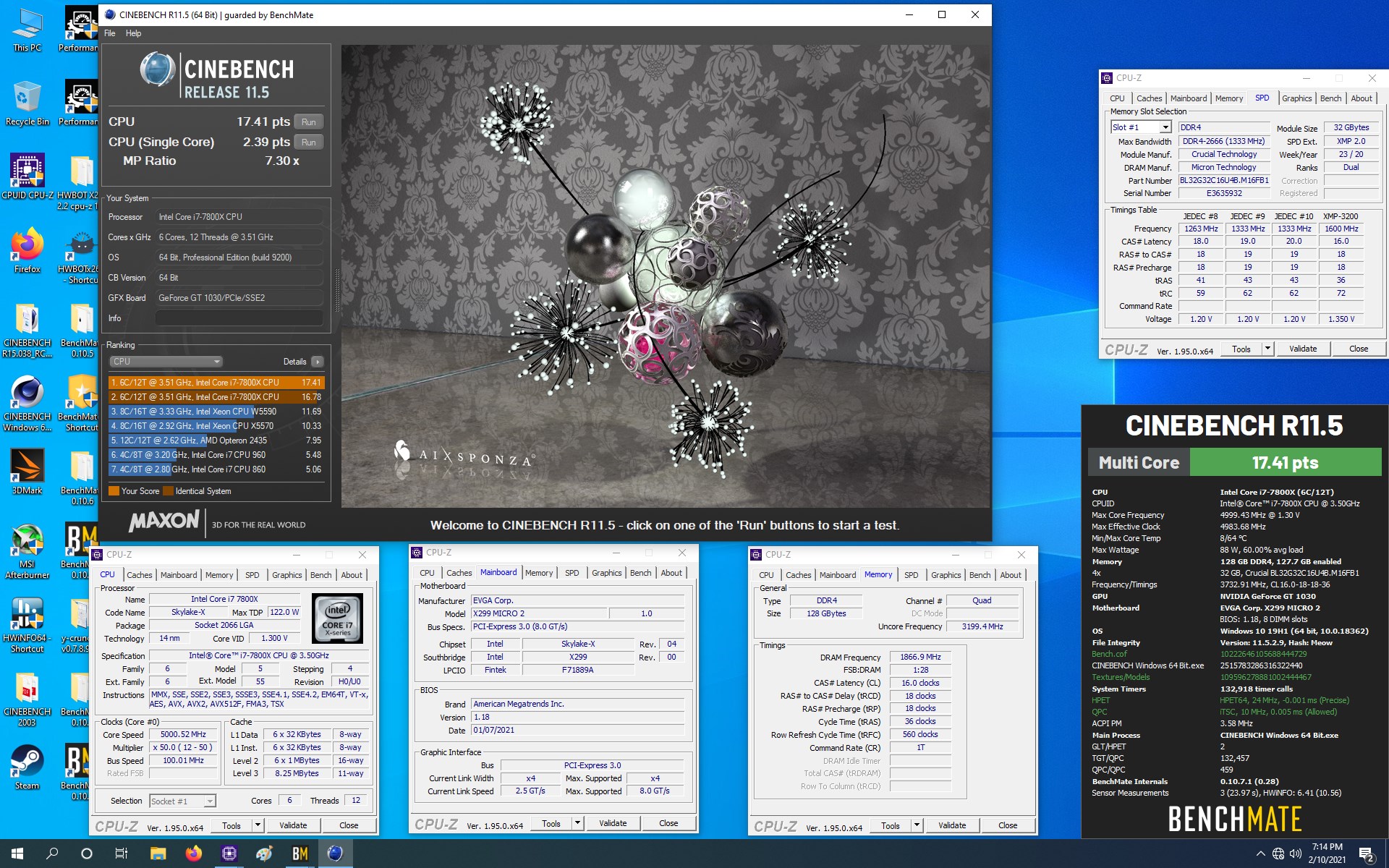Image resolution: width=1389 pixels, height=868 pixels.
Task: Click Validate in SPD CPU-Z window
Action: tap(1303, 349)
